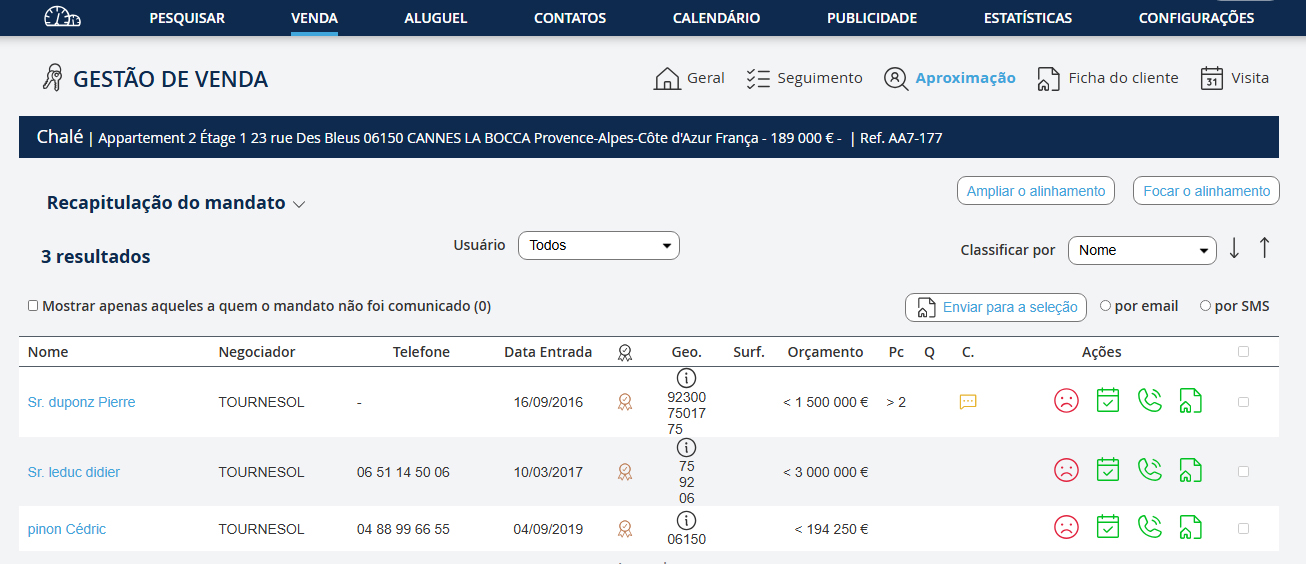Tick the select-all checkbox in table header

pos(1243,352)
